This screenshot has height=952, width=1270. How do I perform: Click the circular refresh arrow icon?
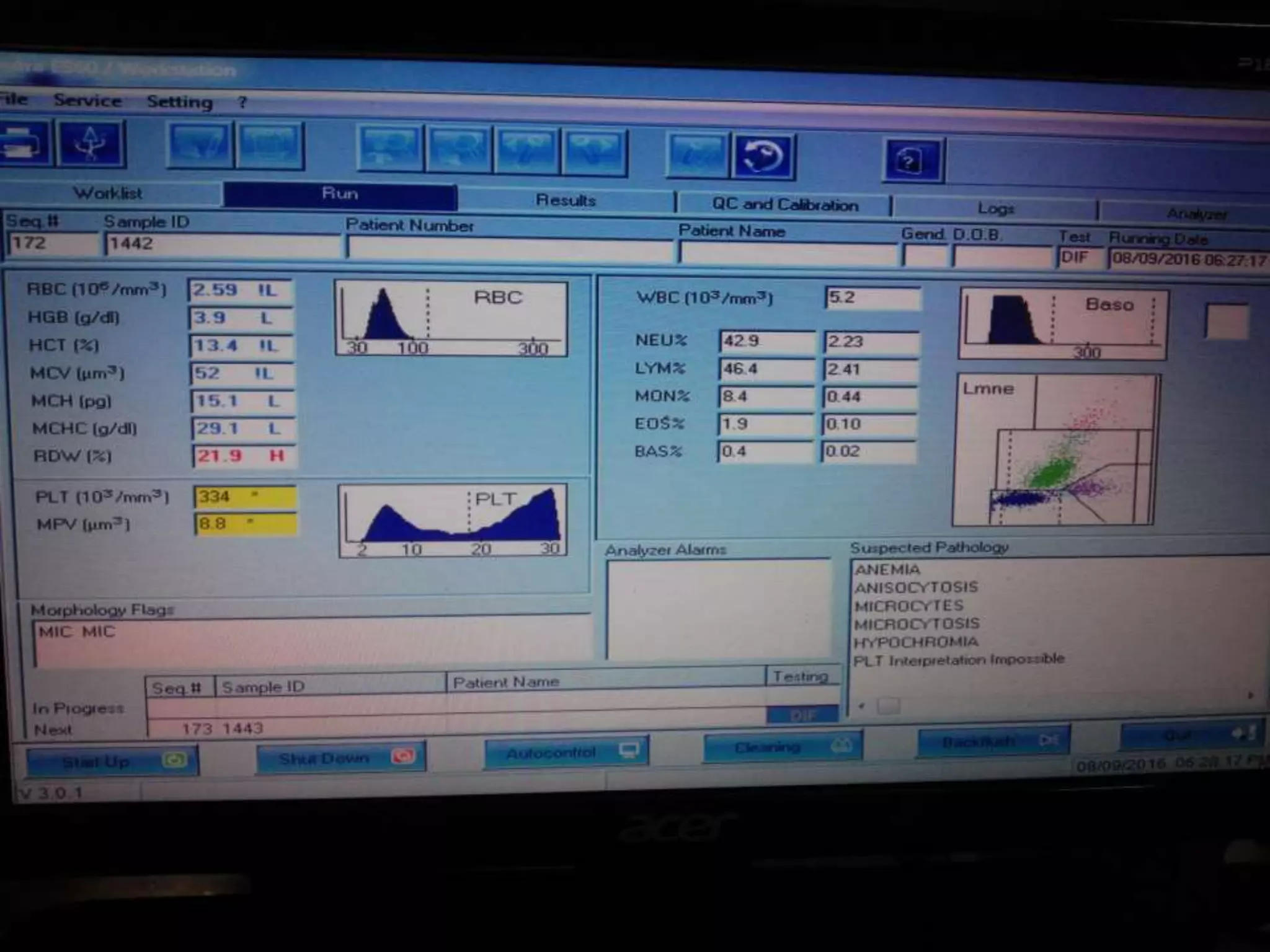pyautogui.click(x=763, y=156)
